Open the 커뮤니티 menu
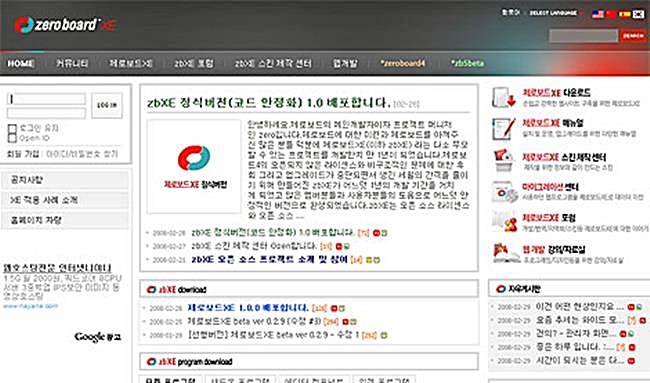This screenshot has height=383, width=650. [72, 63]
